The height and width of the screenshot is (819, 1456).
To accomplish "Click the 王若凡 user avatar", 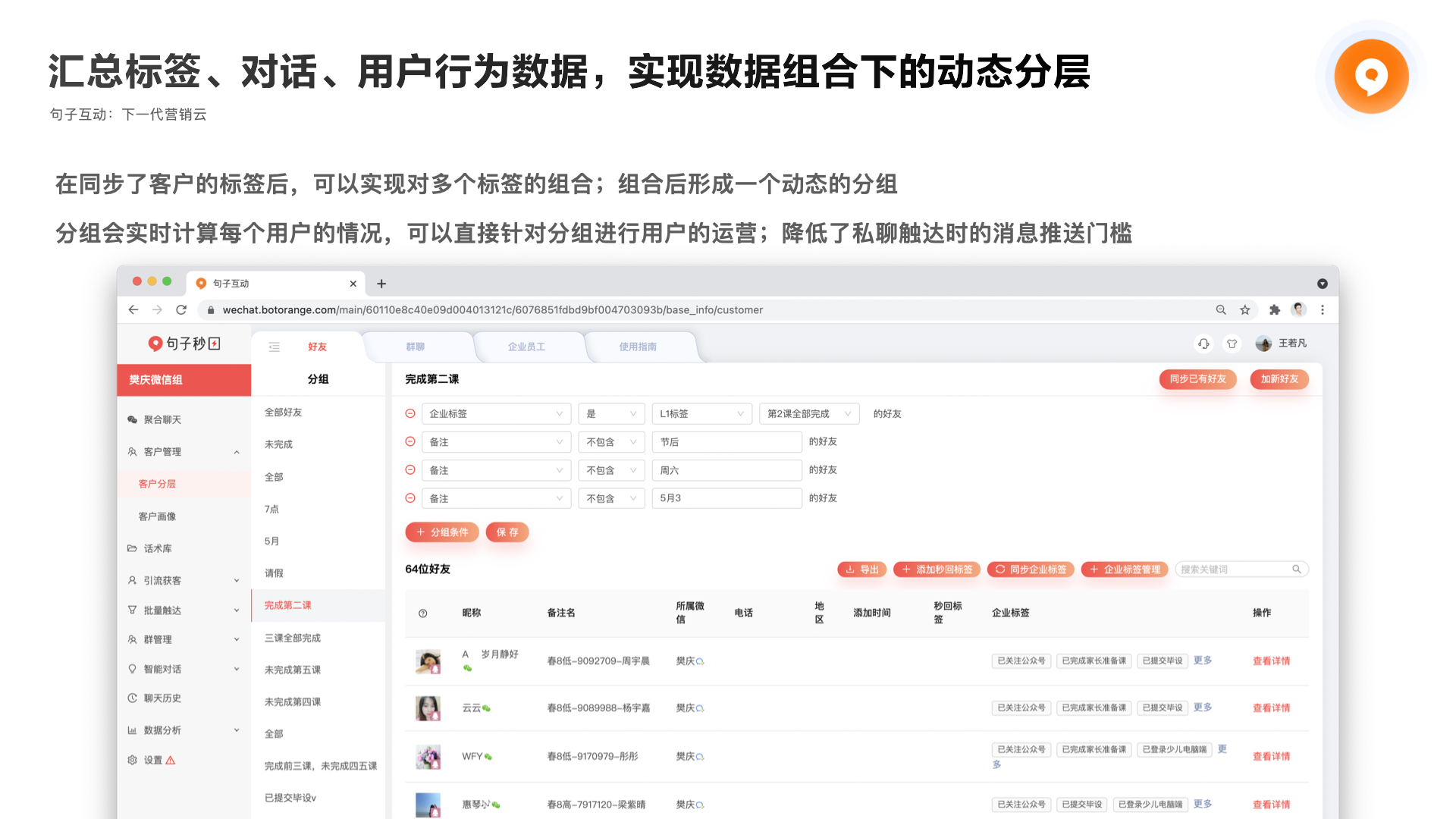I will point(1263,344).
